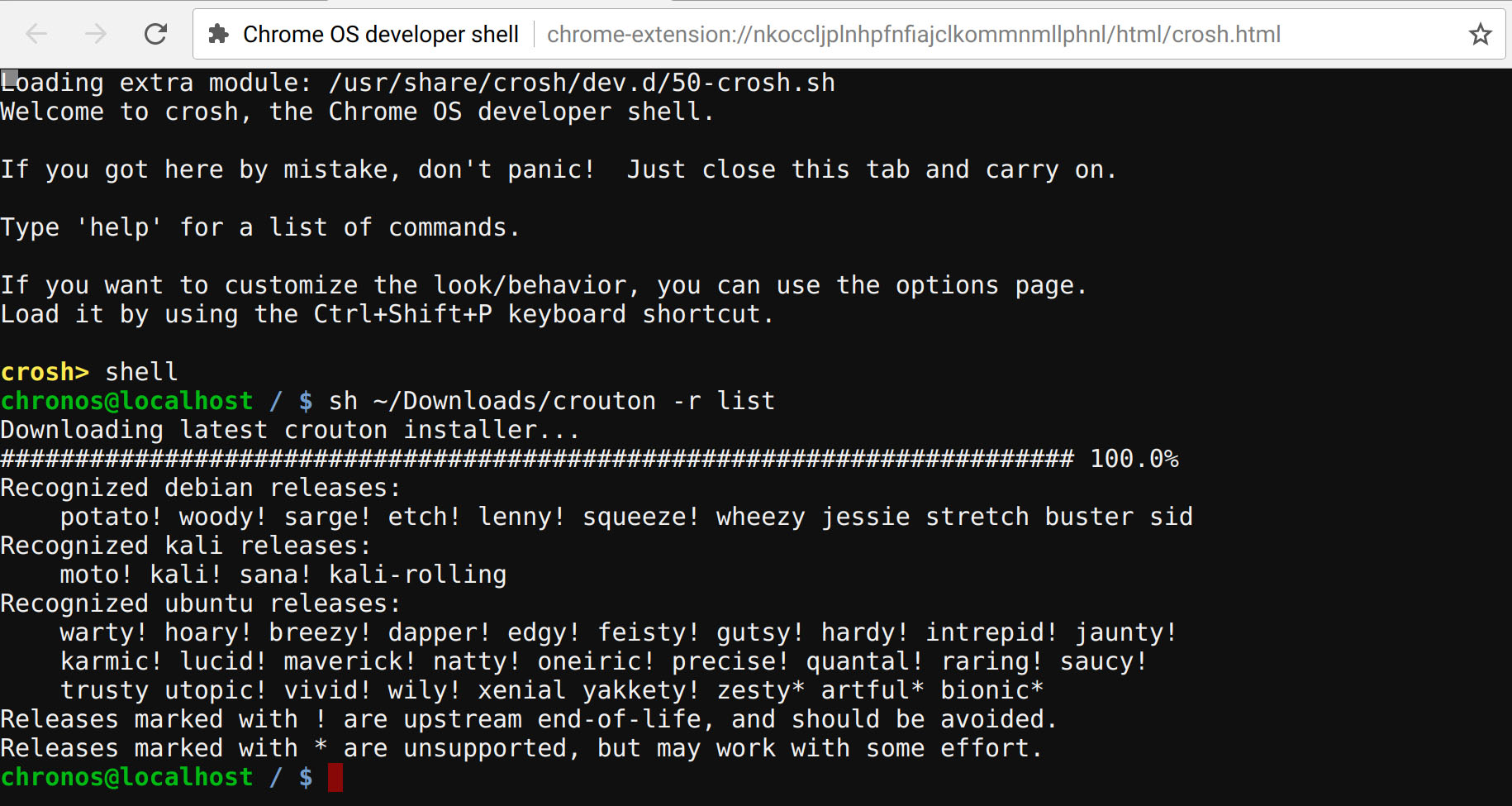This screenshot has width=1512, height=806.
Task: Click 'chronos@localhost' on the crouton command line
Action: 126,401
